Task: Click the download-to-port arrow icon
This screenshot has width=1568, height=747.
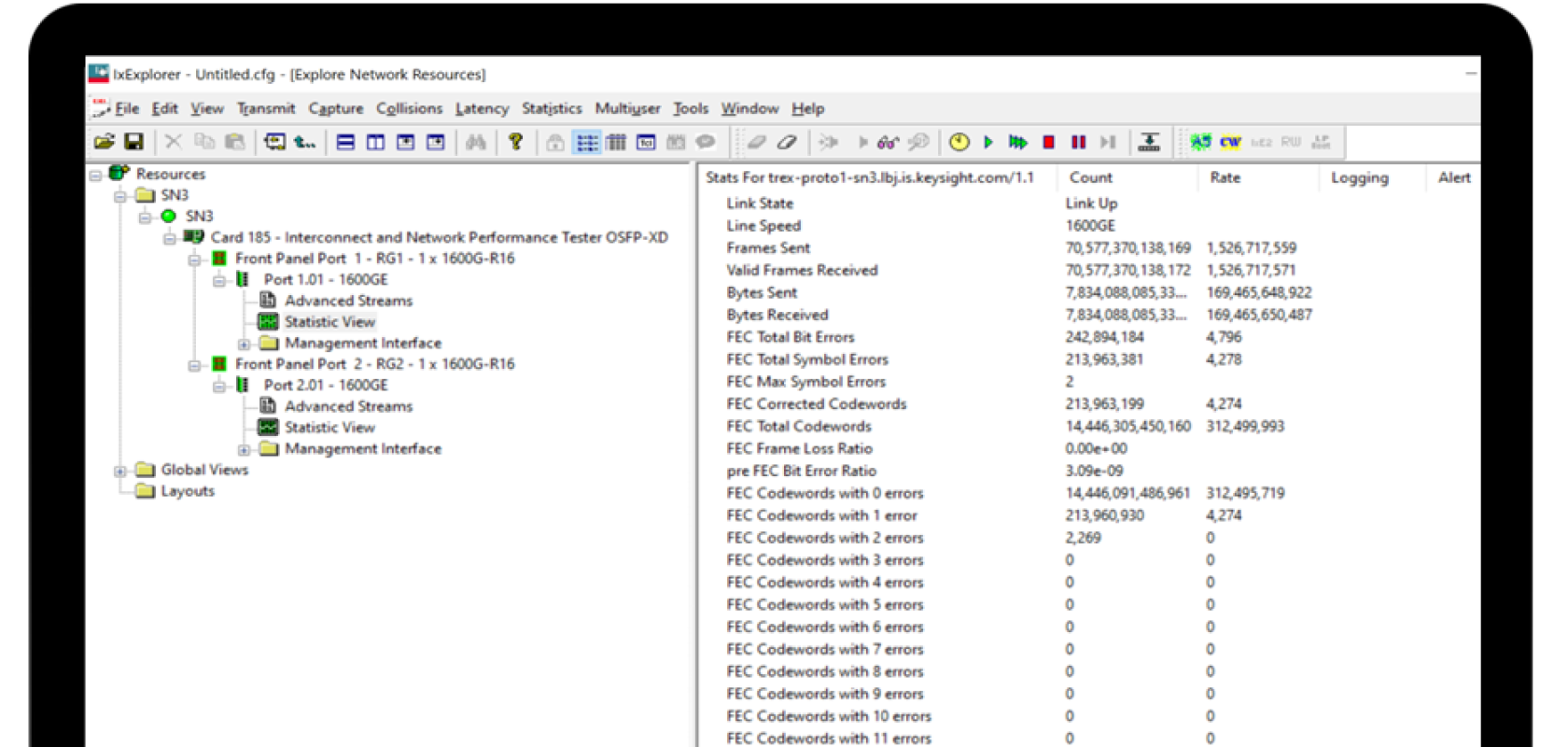Action: [x=1149, y=142]
